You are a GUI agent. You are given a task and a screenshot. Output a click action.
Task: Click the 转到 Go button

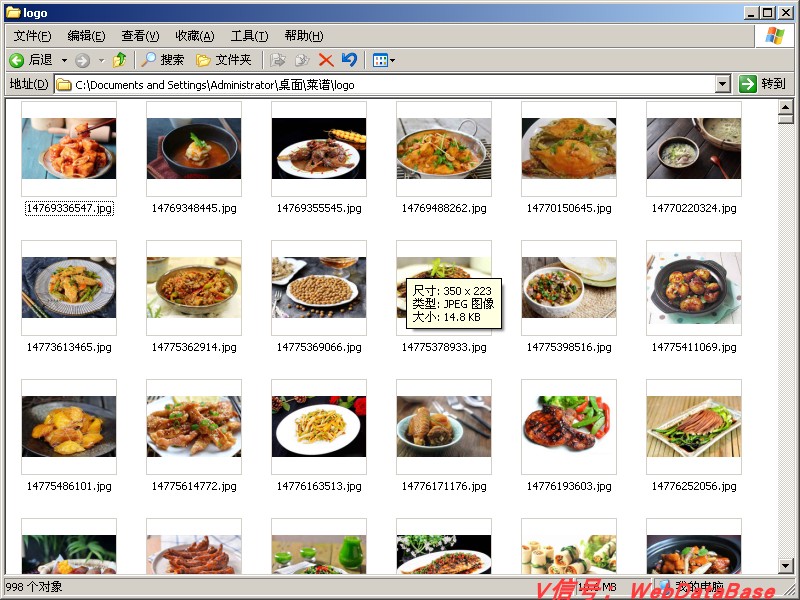pos(763,84)
